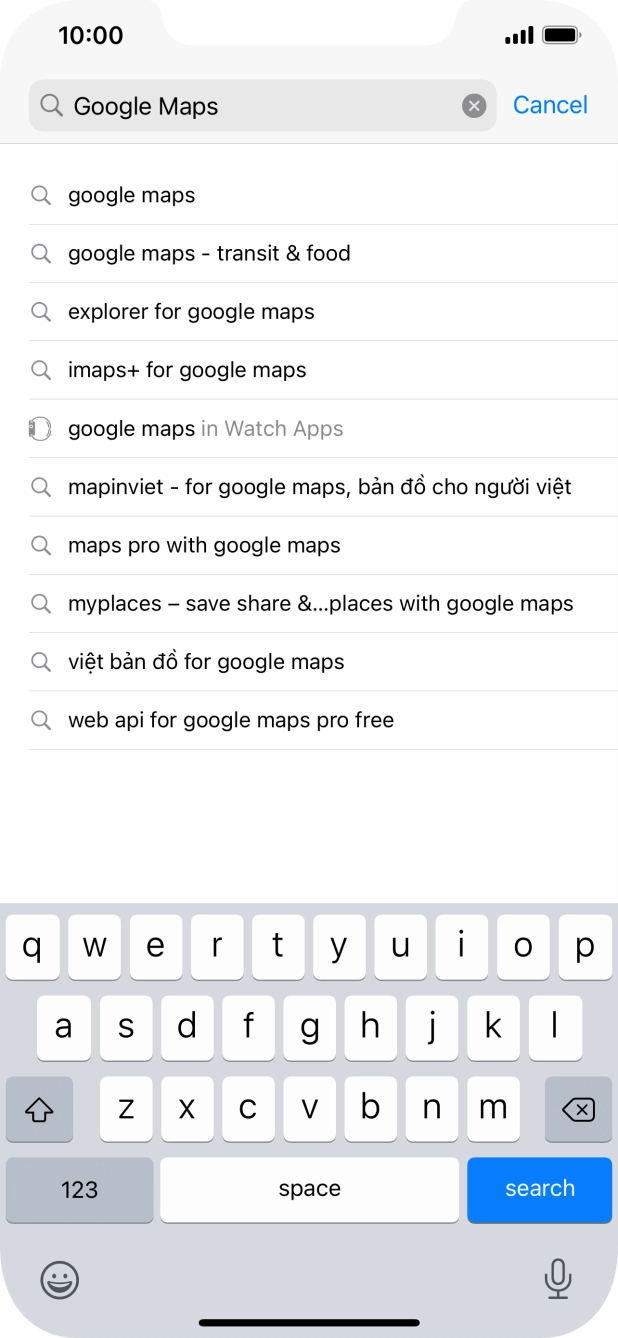Tap the Apple Watch icon next to google maps
618x1338 pixels.
pos(40,428)
